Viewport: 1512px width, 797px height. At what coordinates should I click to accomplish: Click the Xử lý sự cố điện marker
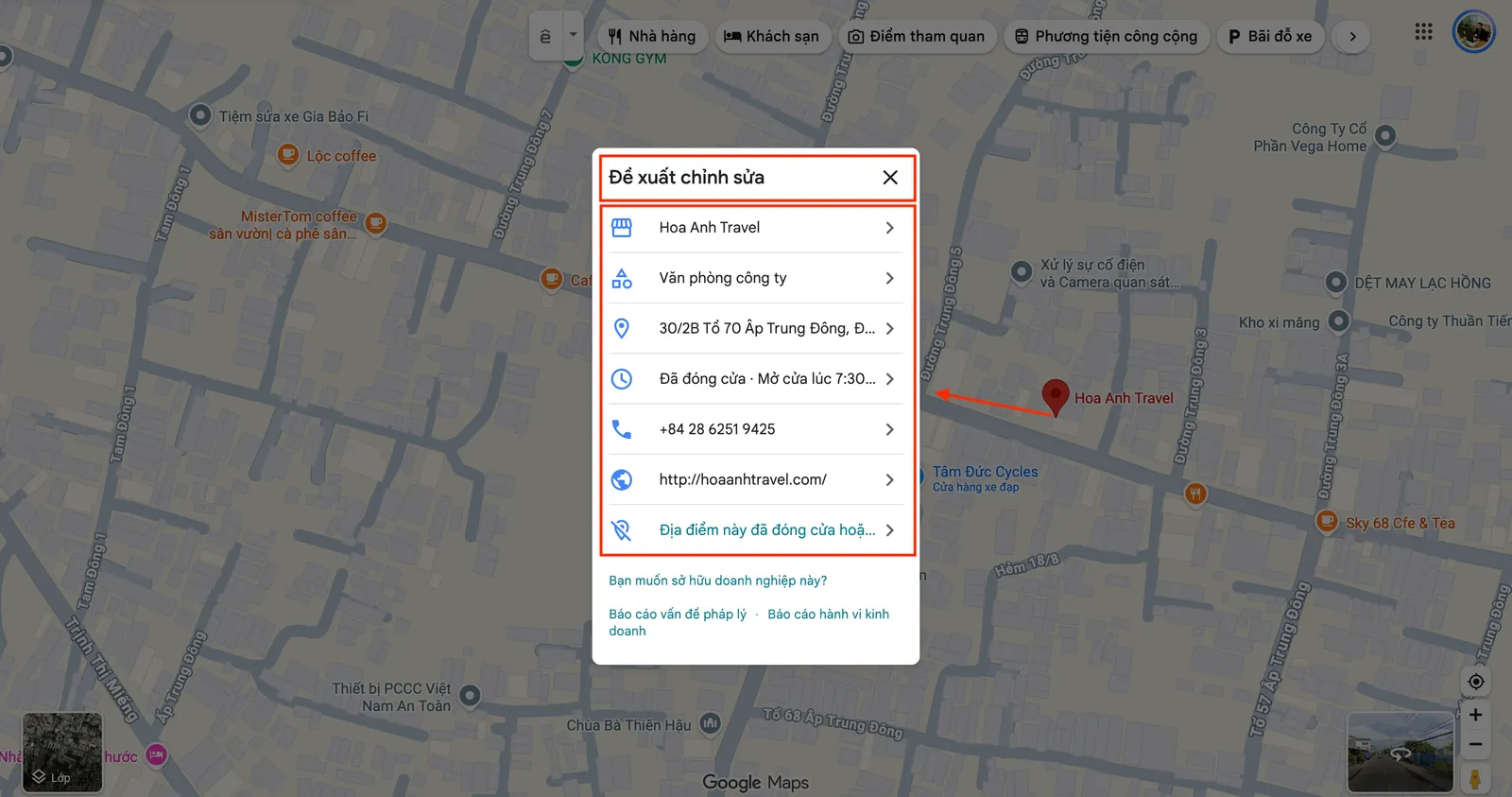[1022, 272]
